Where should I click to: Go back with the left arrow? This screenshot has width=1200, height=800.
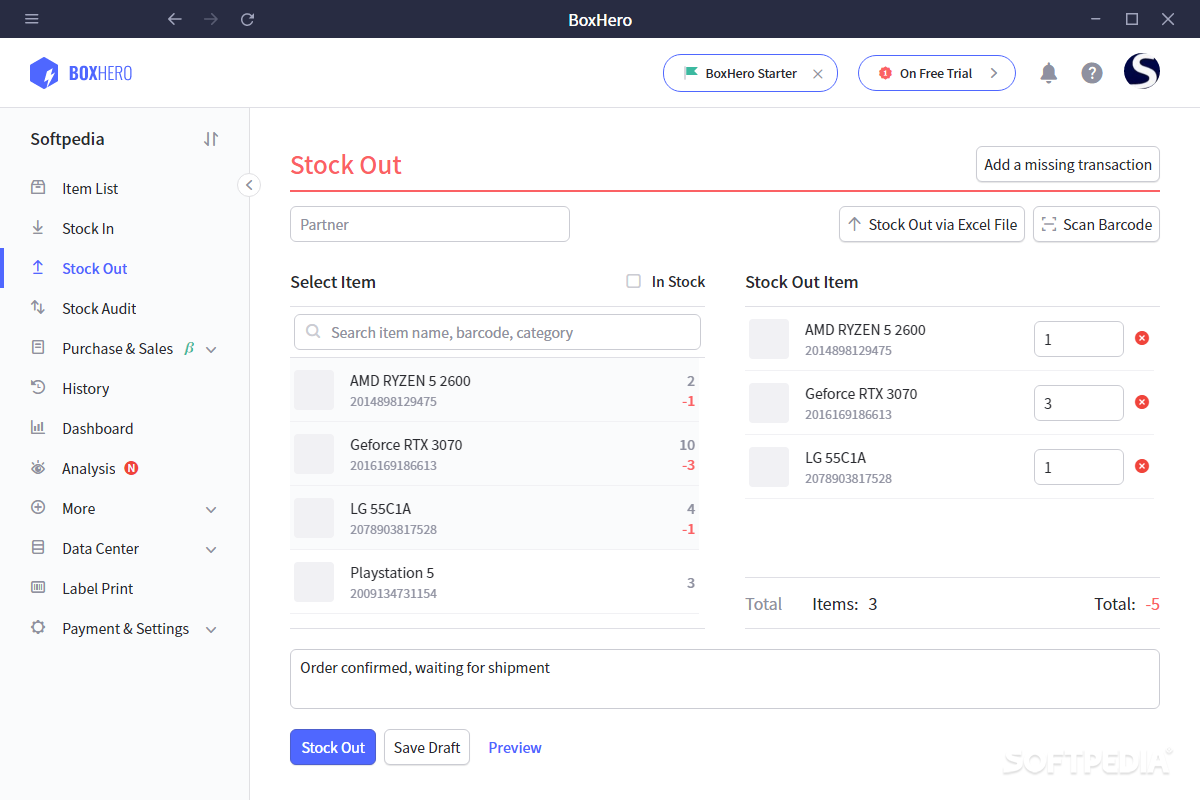coord(175,19)
